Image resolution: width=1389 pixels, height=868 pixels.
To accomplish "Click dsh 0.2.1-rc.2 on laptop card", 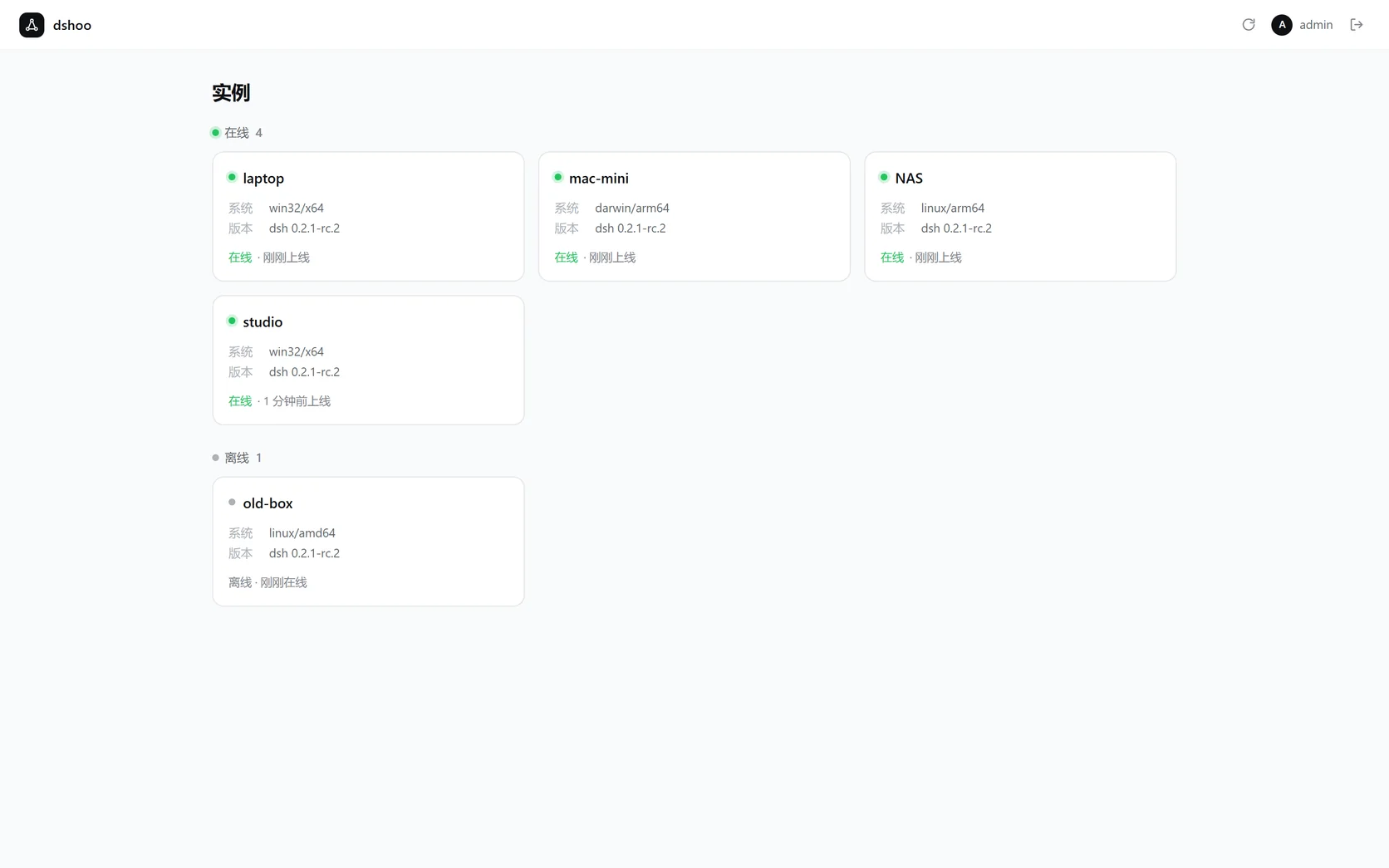I will tap(304, 228).
